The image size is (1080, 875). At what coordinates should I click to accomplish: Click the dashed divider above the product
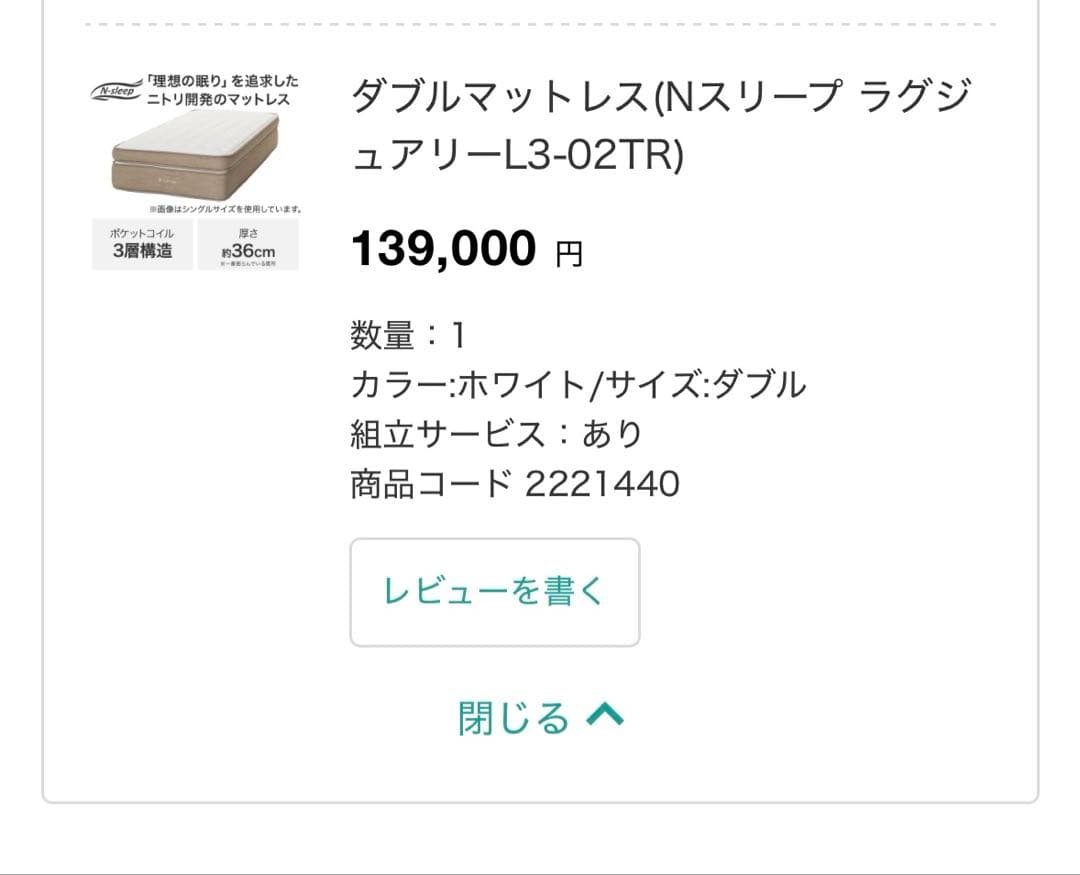pos(540,24)
